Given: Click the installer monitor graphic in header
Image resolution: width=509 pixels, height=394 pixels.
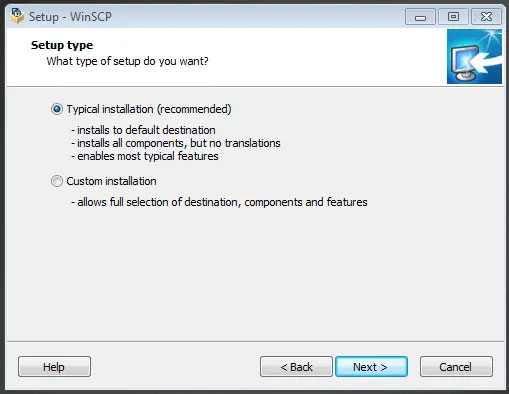Looking at the screenshot, I should pos(474,56).
